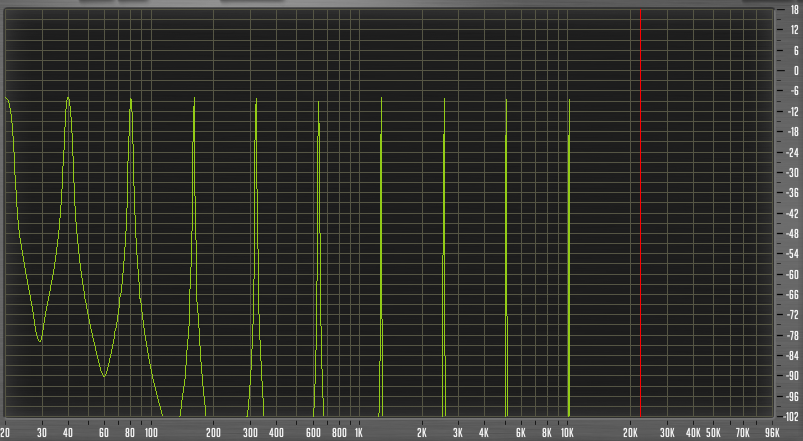The image size is (803, 441).
Task: Click the "40K" frequency axis label
Action: point(693,433)
